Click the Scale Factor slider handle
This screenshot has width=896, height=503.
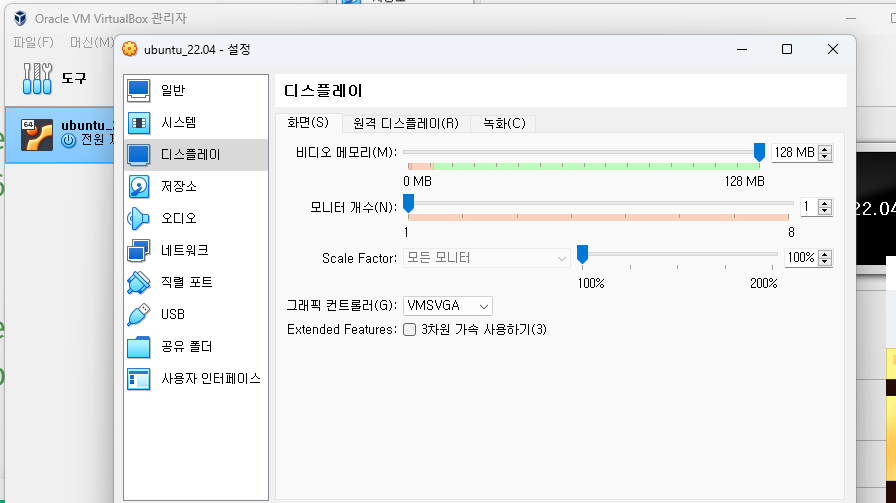point(582,254)
